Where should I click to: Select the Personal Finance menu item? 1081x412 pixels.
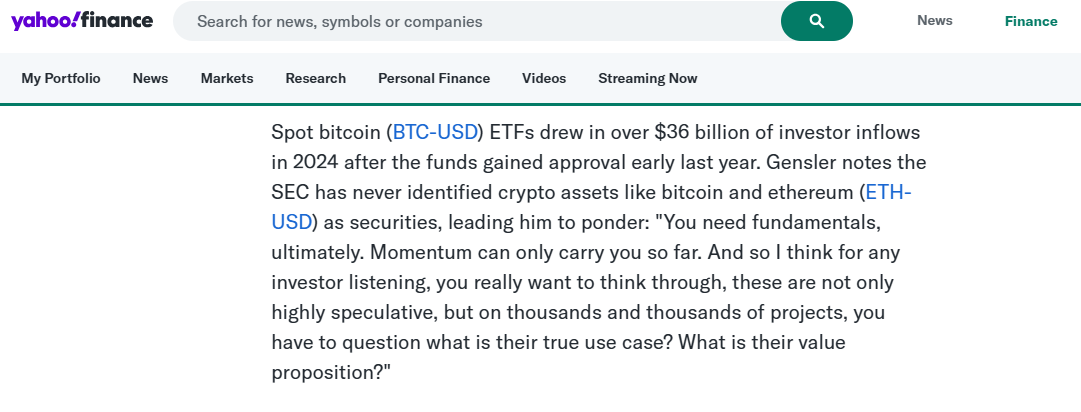434,79
